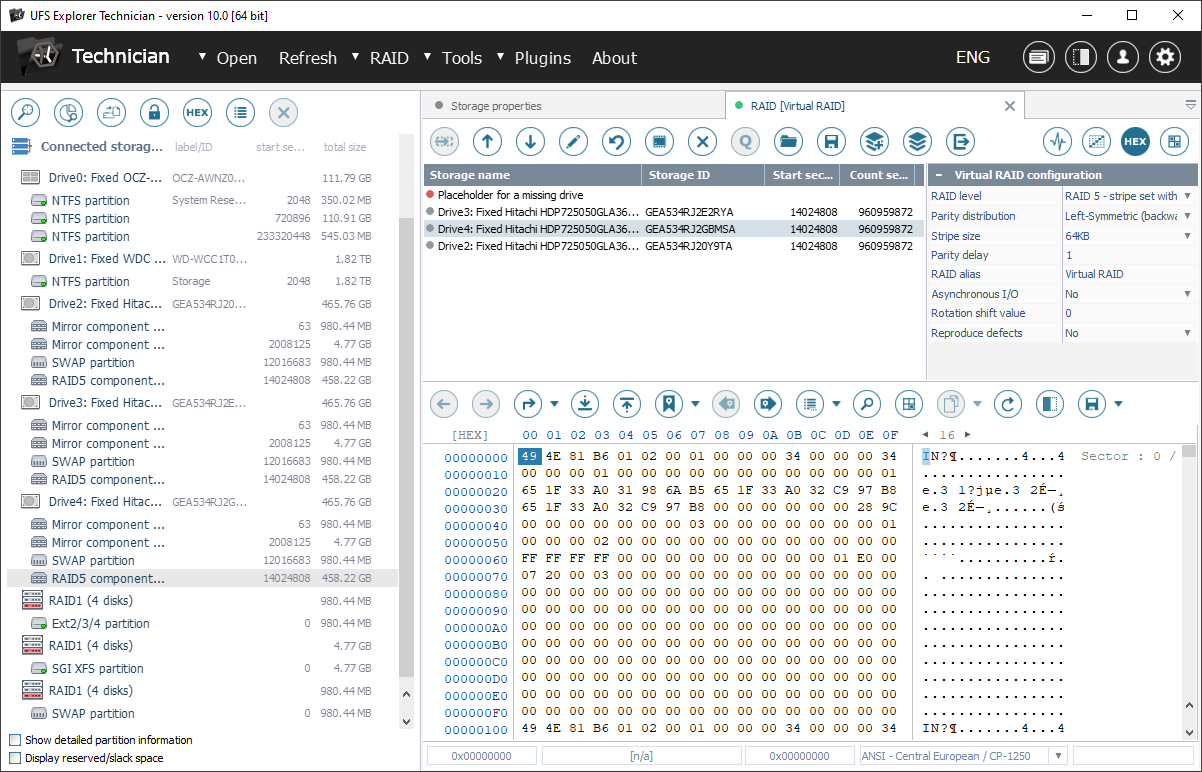Click the reload circular arrow in hex toolbar
This screenshot has width=1202, height=772.
point(1008,404)
